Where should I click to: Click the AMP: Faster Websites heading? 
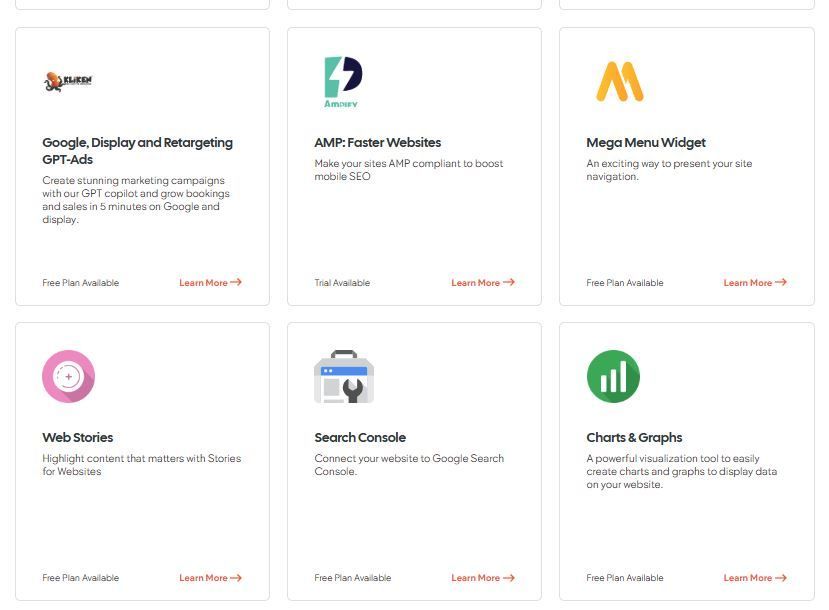pyautogui.click(x=377, y=143)
